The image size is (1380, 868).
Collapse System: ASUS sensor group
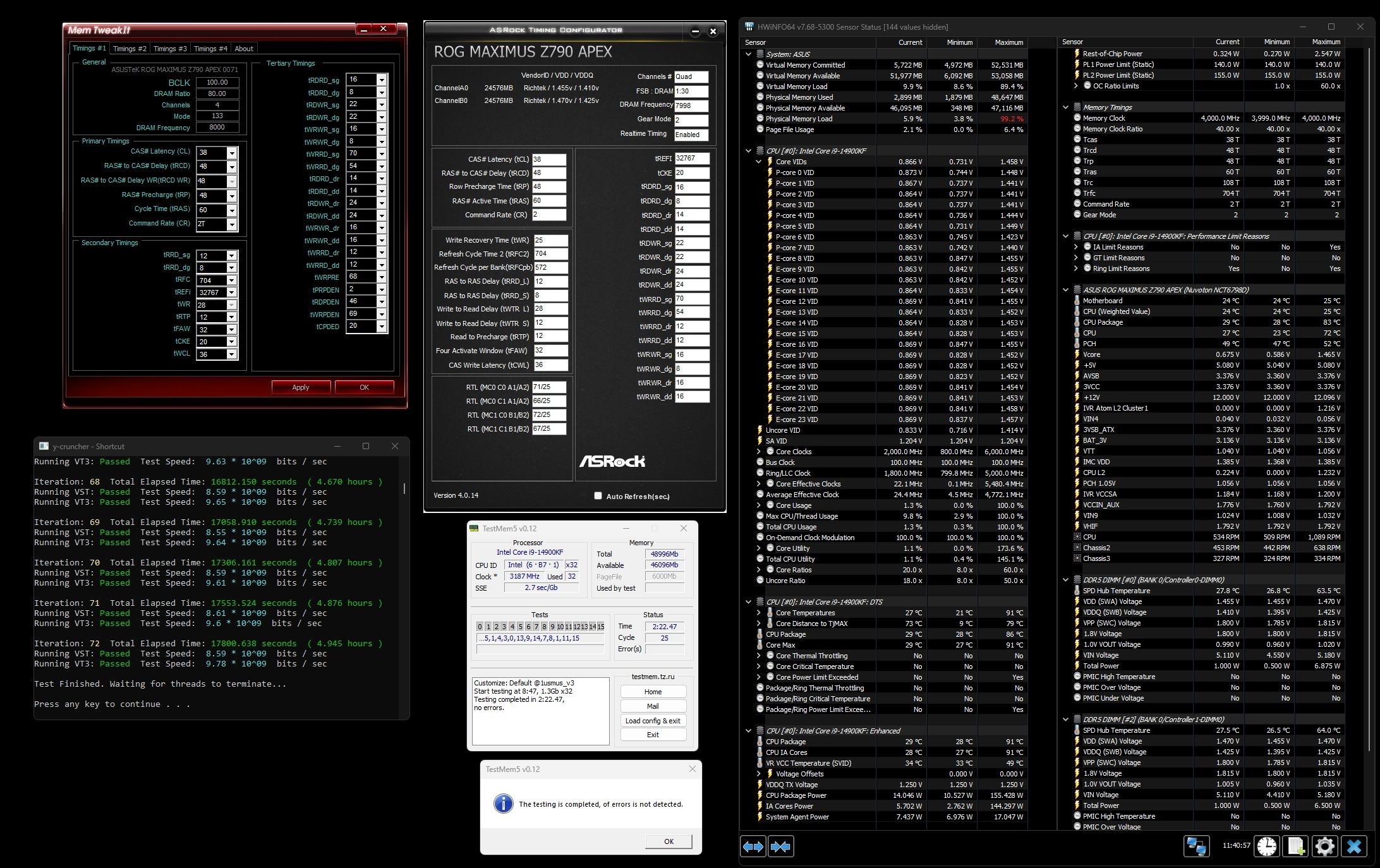(x=749, y=54)
